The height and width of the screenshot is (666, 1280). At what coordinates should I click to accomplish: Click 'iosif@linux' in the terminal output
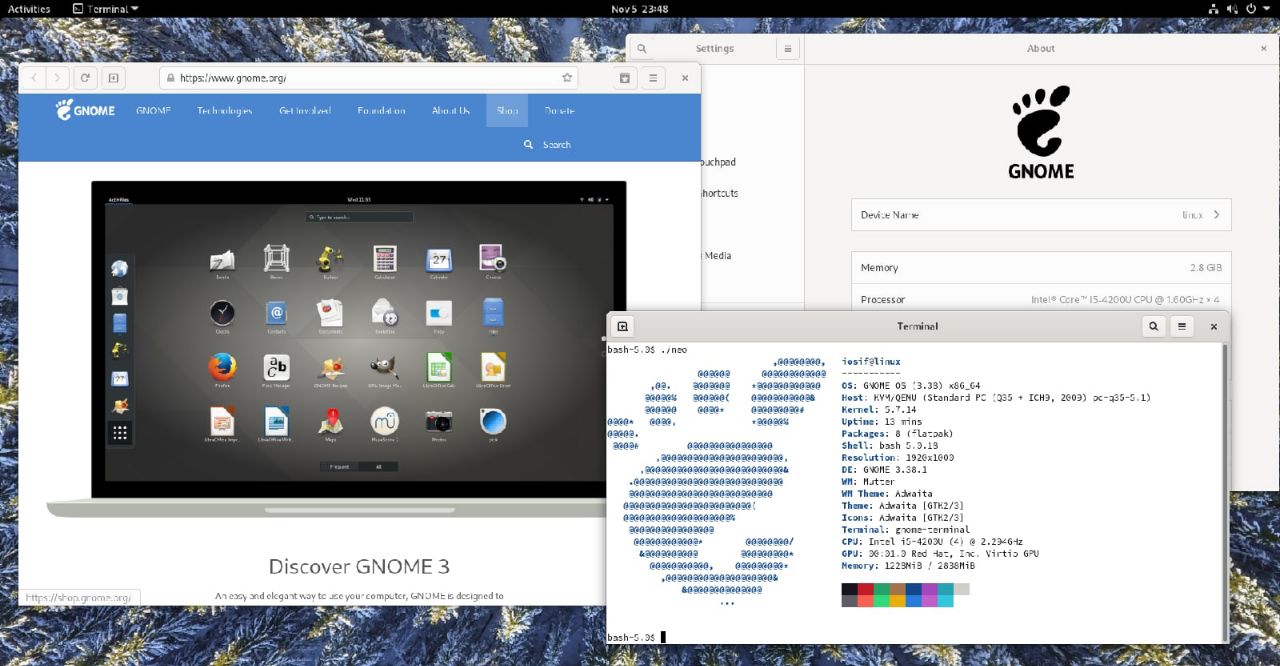871,362
